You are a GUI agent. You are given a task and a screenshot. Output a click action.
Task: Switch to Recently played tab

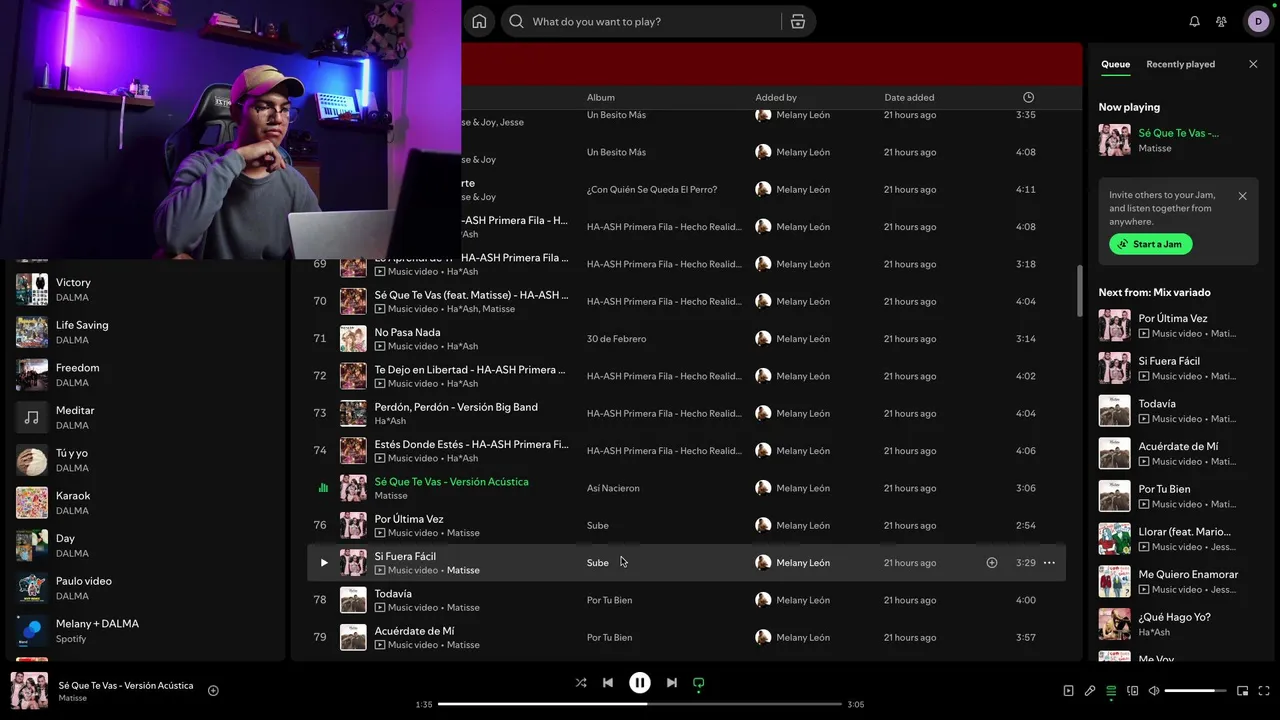pyautogui.click(x=1180, y=64)
